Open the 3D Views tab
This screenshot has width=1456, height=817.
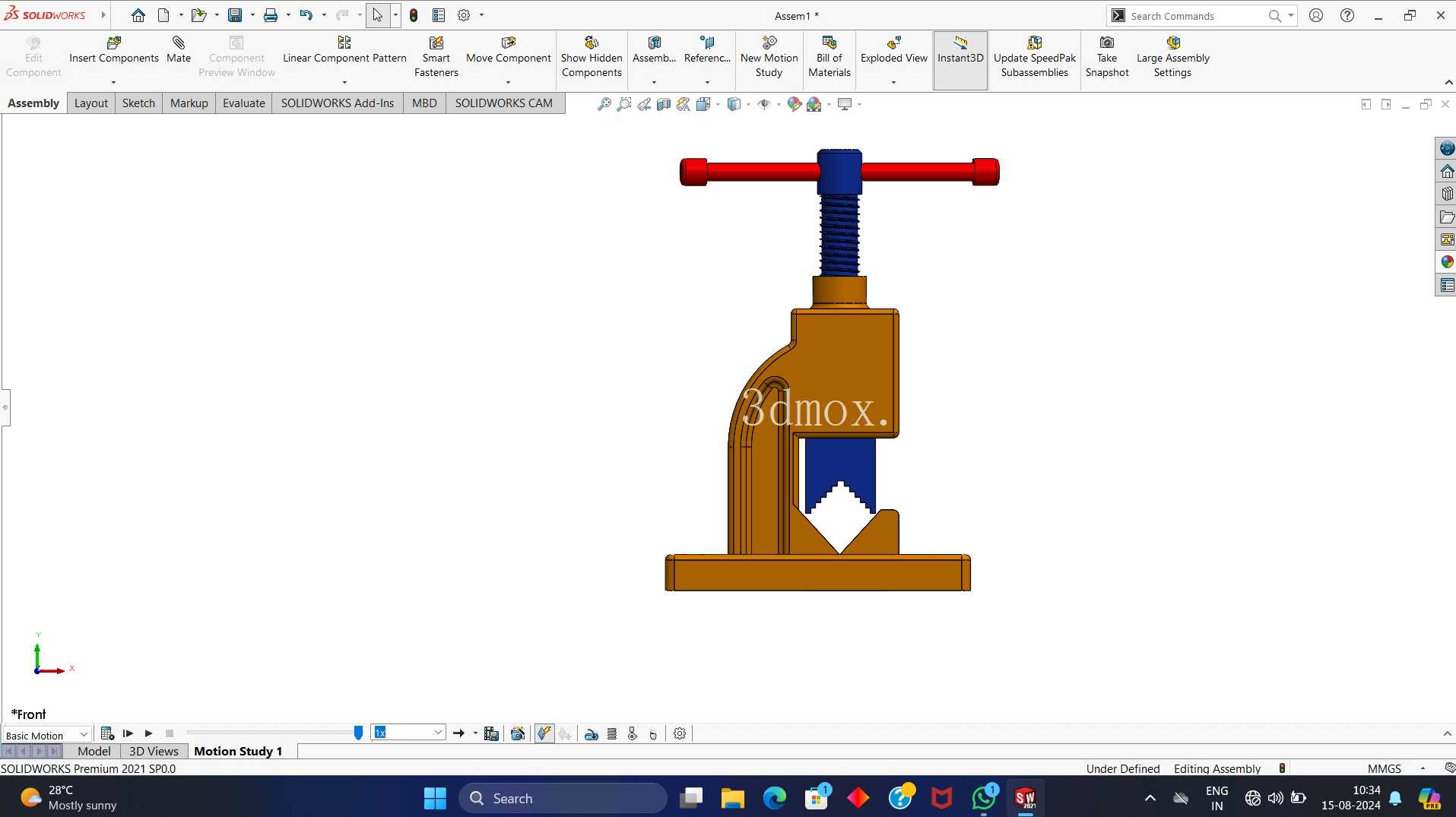click(x=154, y=751)
